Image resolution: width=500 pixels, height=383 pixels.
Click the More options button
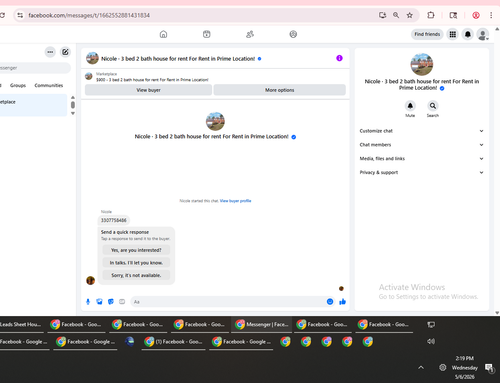[x=280, y=90]
